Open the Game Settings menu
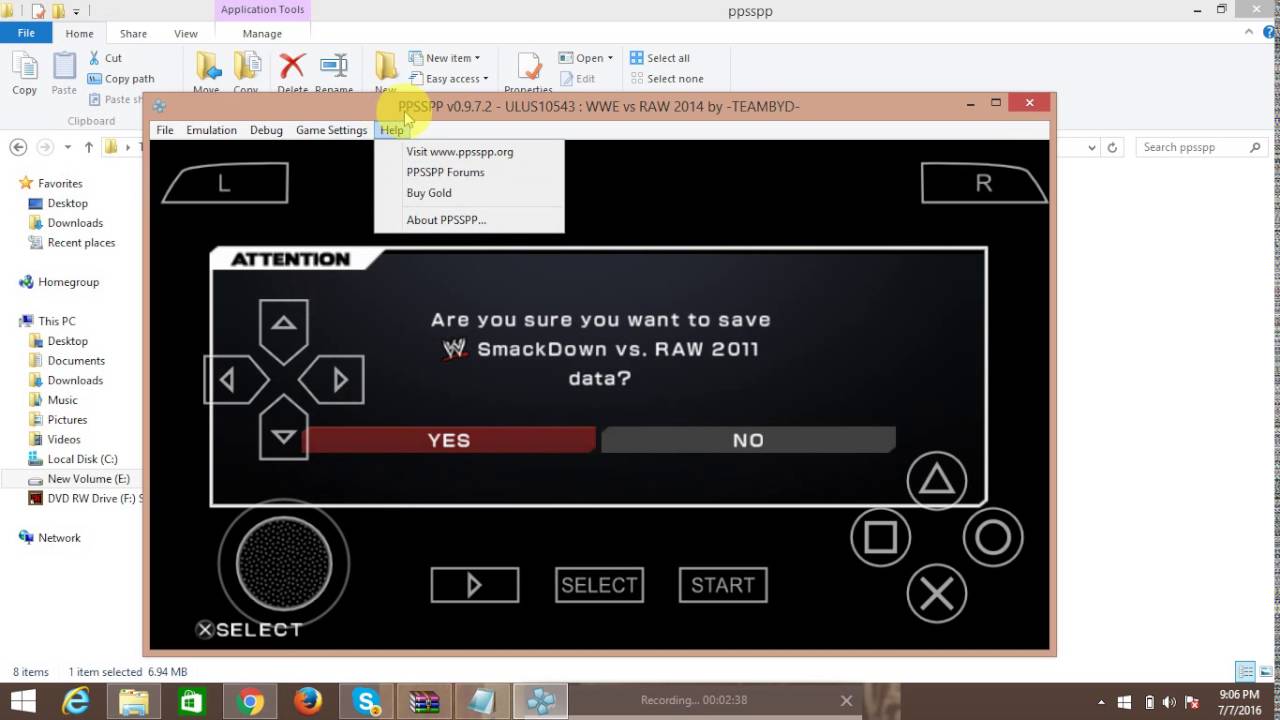This screenshot has width=1280, height=720. 331,130
